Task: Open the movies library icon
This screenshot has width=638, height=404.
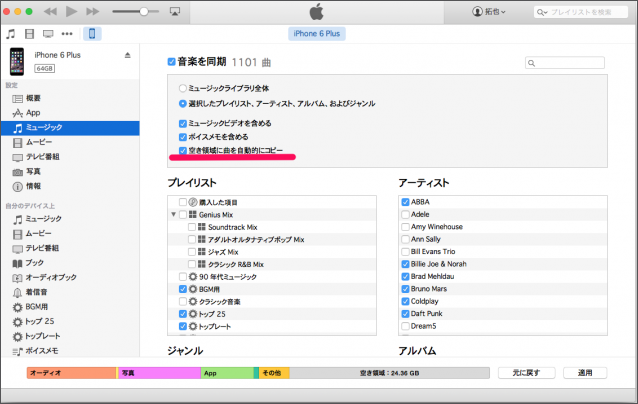Action: [x=29, y=34]
